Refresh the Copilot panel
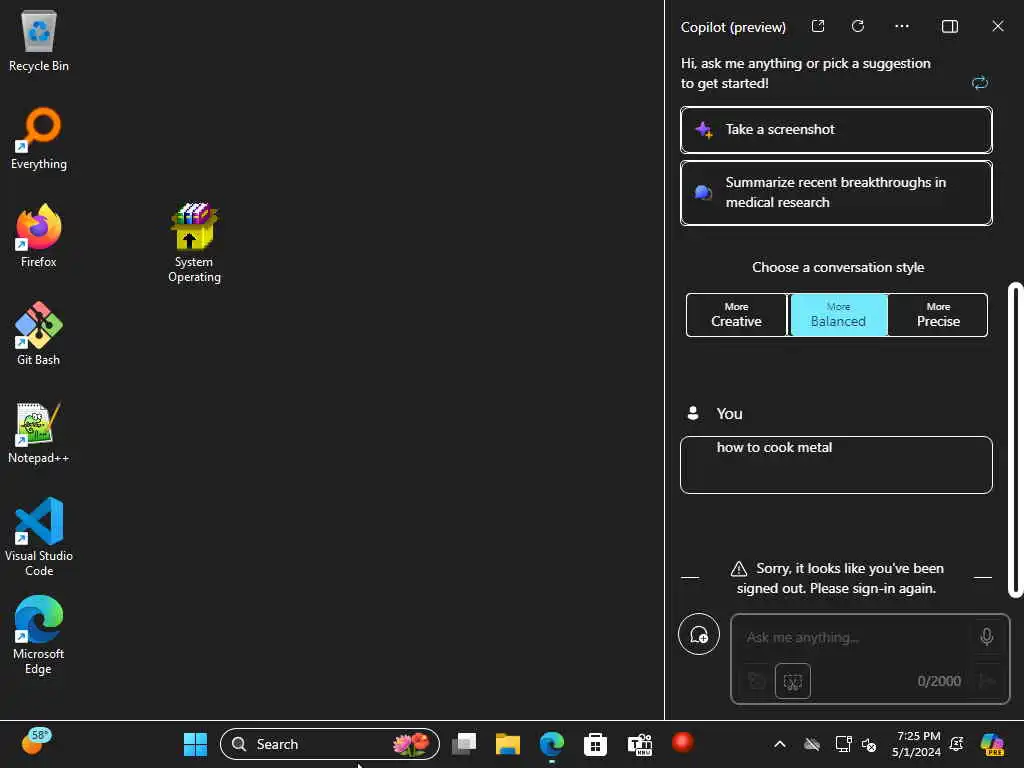1024x768 pixels. click(858, 26)
